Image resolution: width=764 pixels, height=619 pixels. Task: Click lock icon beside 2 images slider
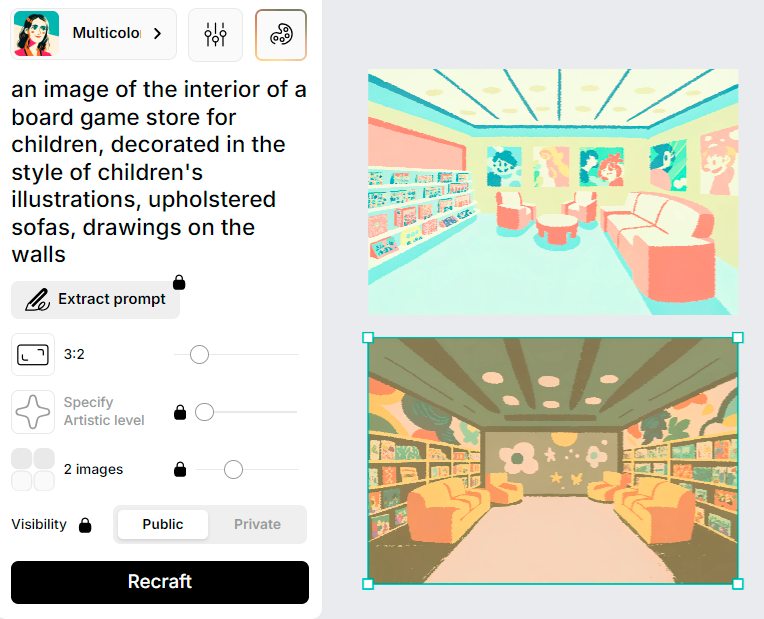tap(180, 469)
